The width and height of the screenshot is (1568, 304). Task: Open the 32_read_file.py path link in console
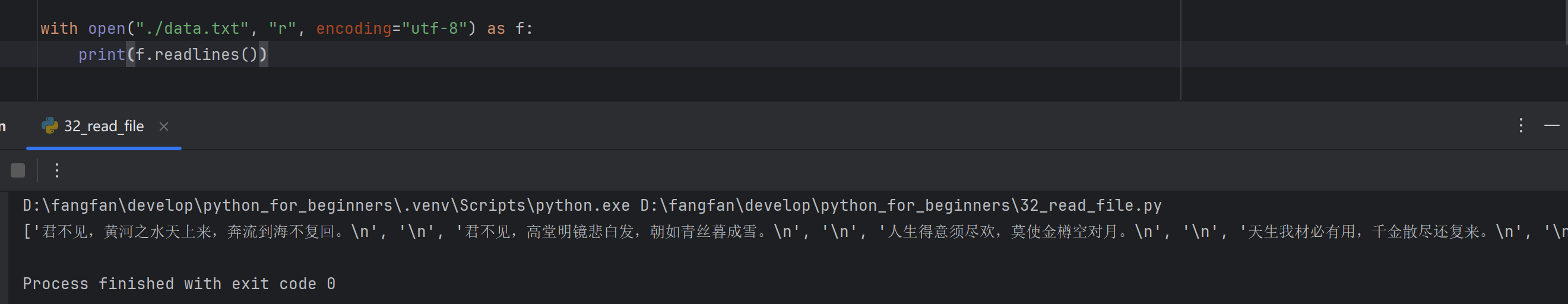point(901,205)
